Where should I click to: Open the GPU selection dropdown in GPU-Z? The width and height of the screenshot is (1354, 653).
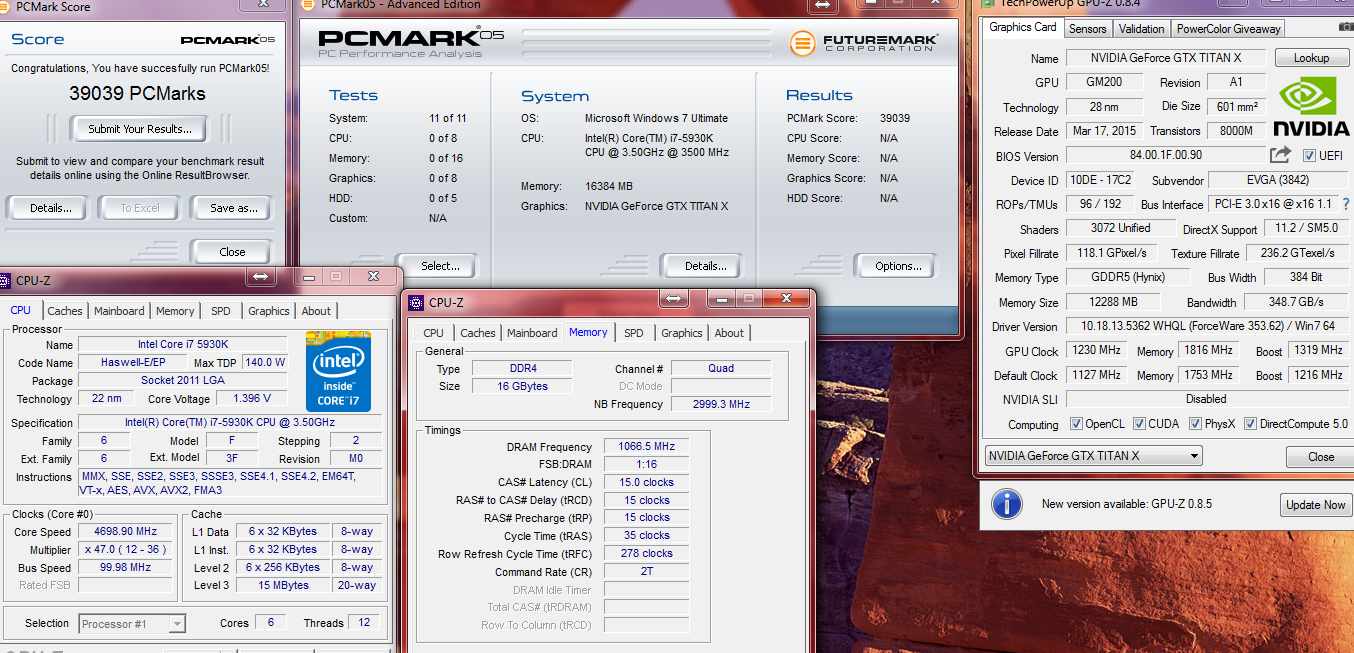[x=1093, y=456]
